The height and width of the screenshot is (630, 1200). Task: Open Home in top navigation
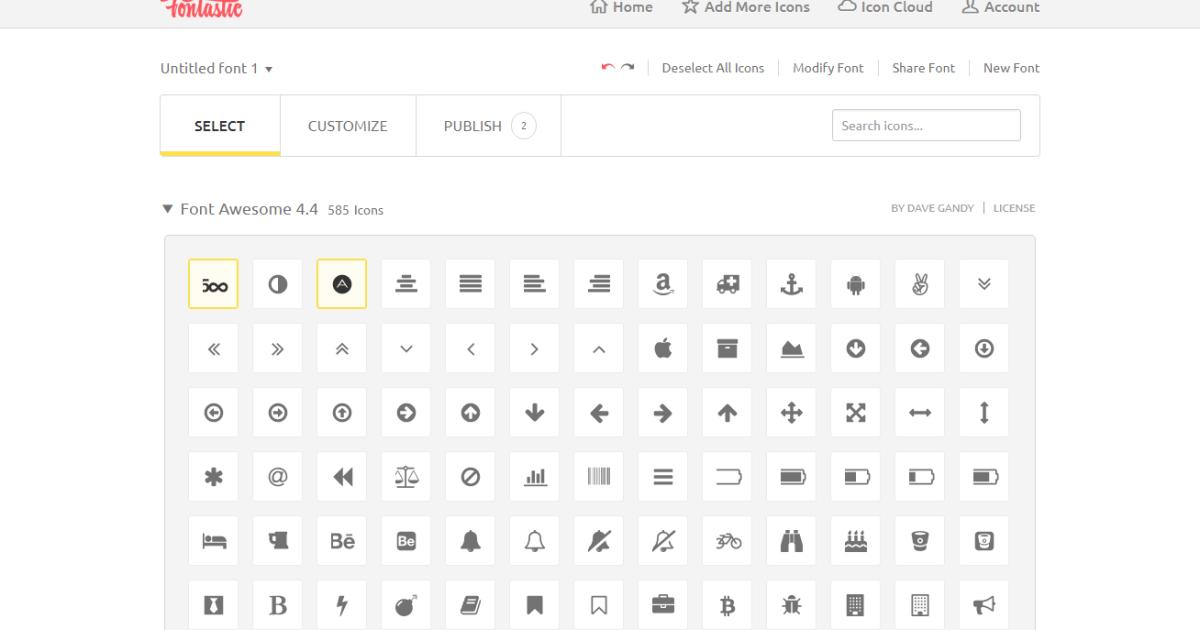[x=621, y=7]
